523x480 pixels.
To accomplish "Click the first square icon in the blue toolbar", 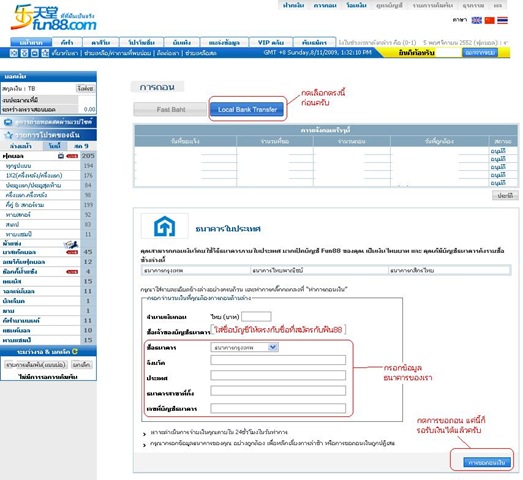I will [x=14, y=53].
